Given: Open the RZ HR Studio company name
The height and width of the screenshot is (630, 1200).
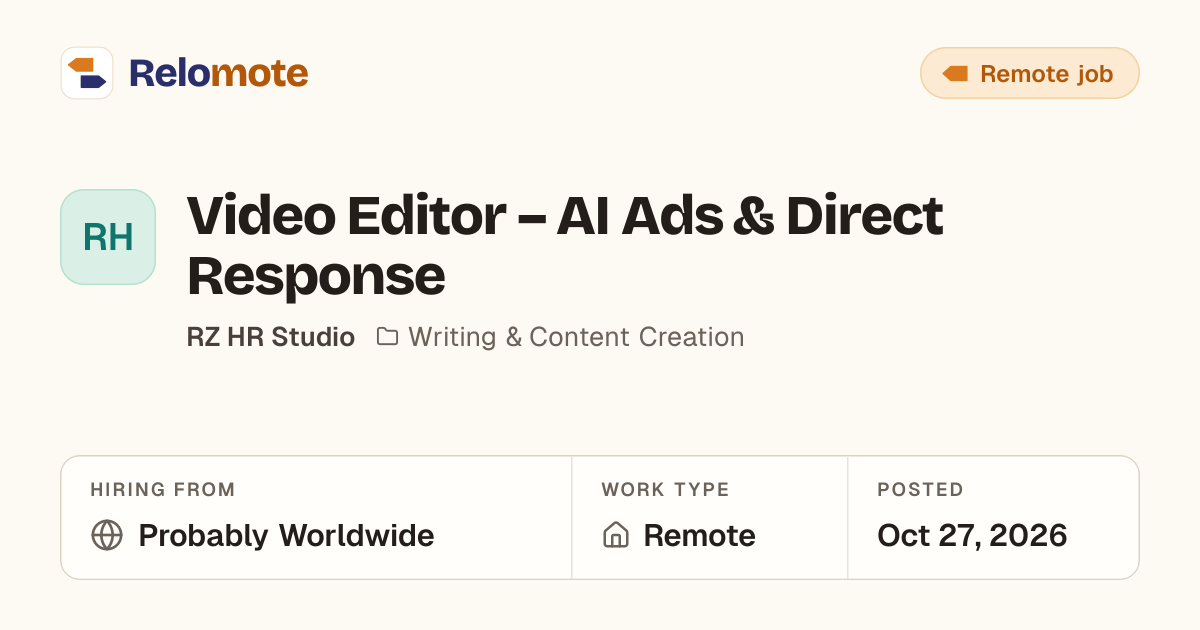Looking at the screenshot, I should (x=271, y=337).
